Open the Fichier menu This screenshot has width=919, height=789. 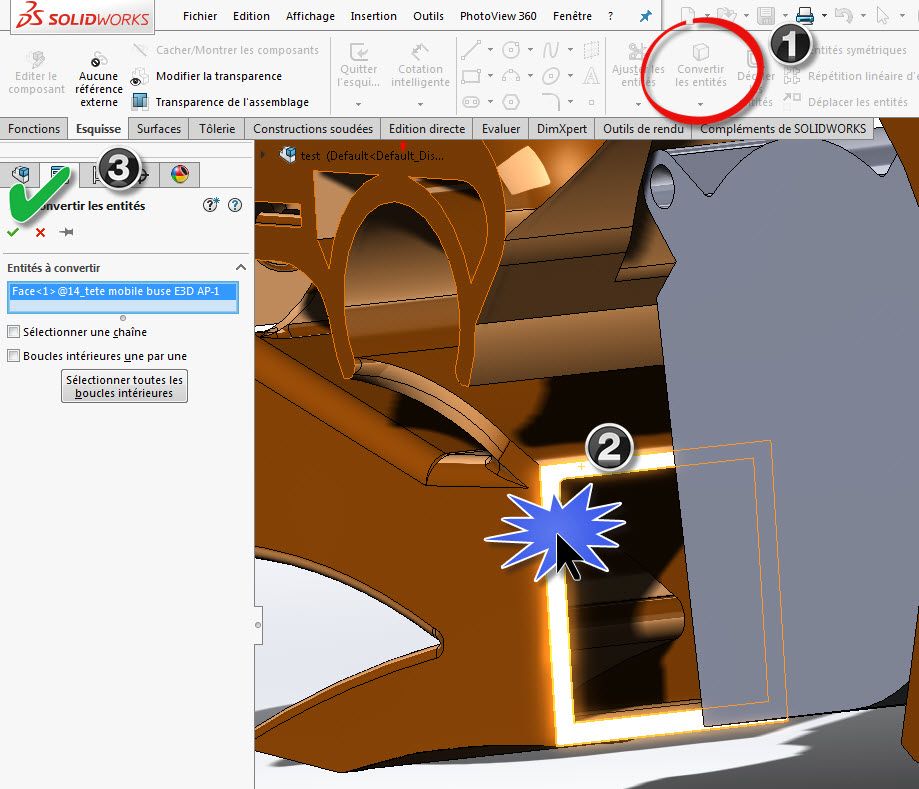point(200,16)
